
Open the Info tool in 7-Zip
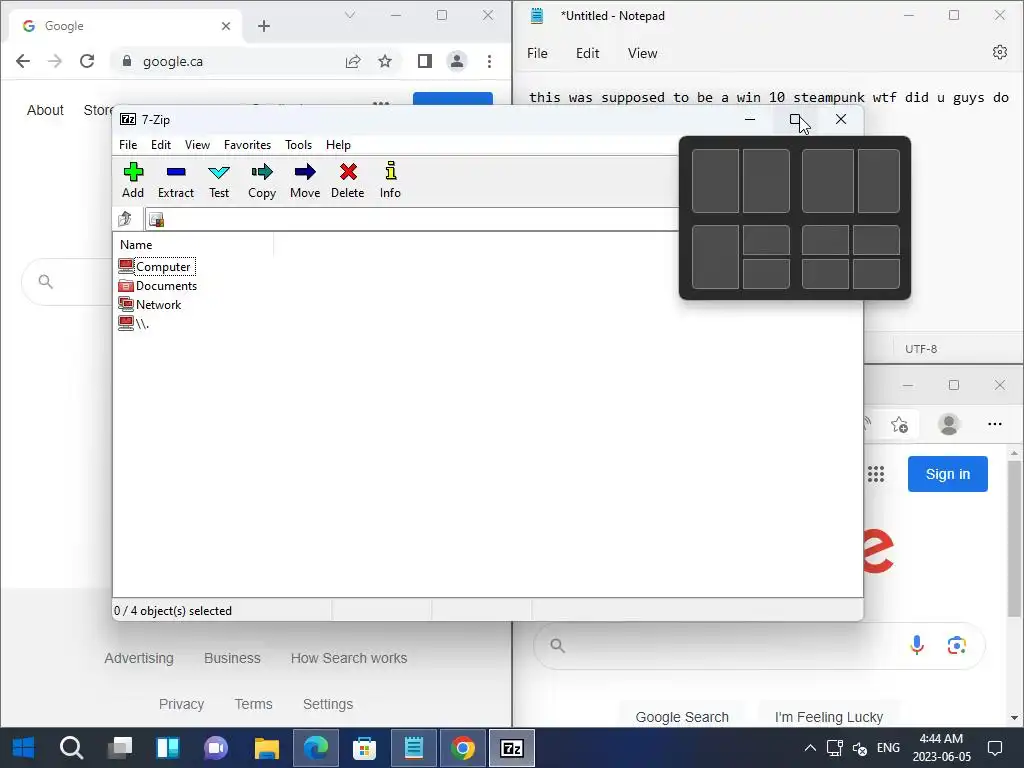(391, 180)
